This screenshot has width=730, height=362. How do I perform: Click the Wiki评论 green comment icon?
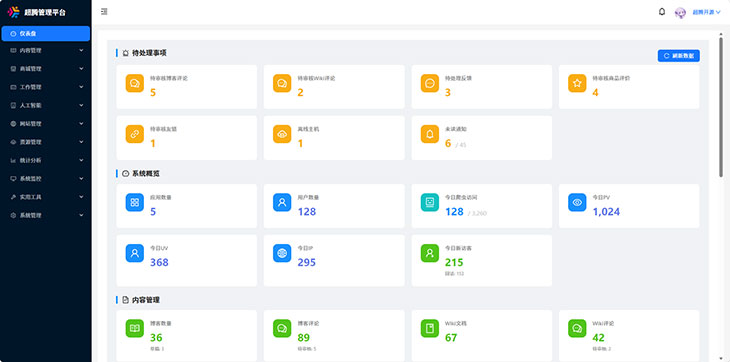coord(577,328)
